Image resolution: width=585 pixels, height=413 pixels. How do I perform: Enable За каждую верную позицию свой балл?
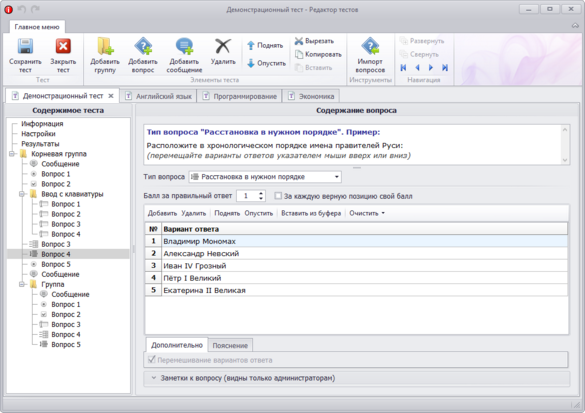point(278,196)
